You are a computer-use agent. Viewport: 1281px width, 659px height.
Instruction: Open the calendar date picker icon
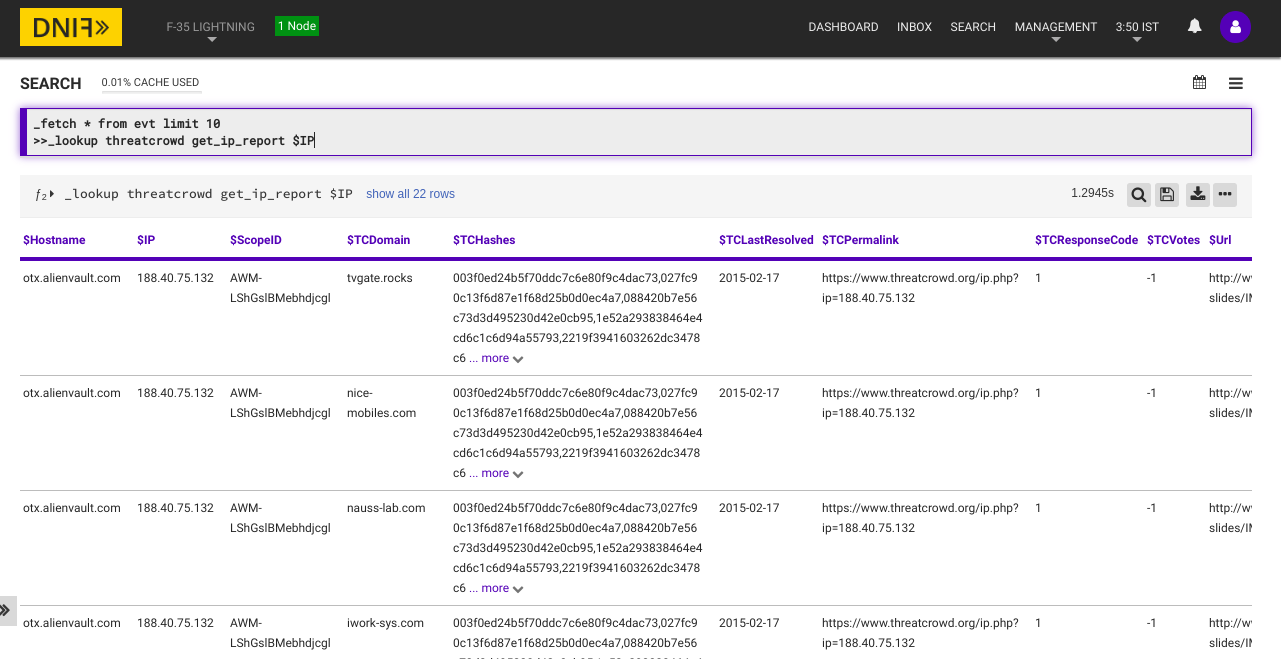[x=1199, y=83]
